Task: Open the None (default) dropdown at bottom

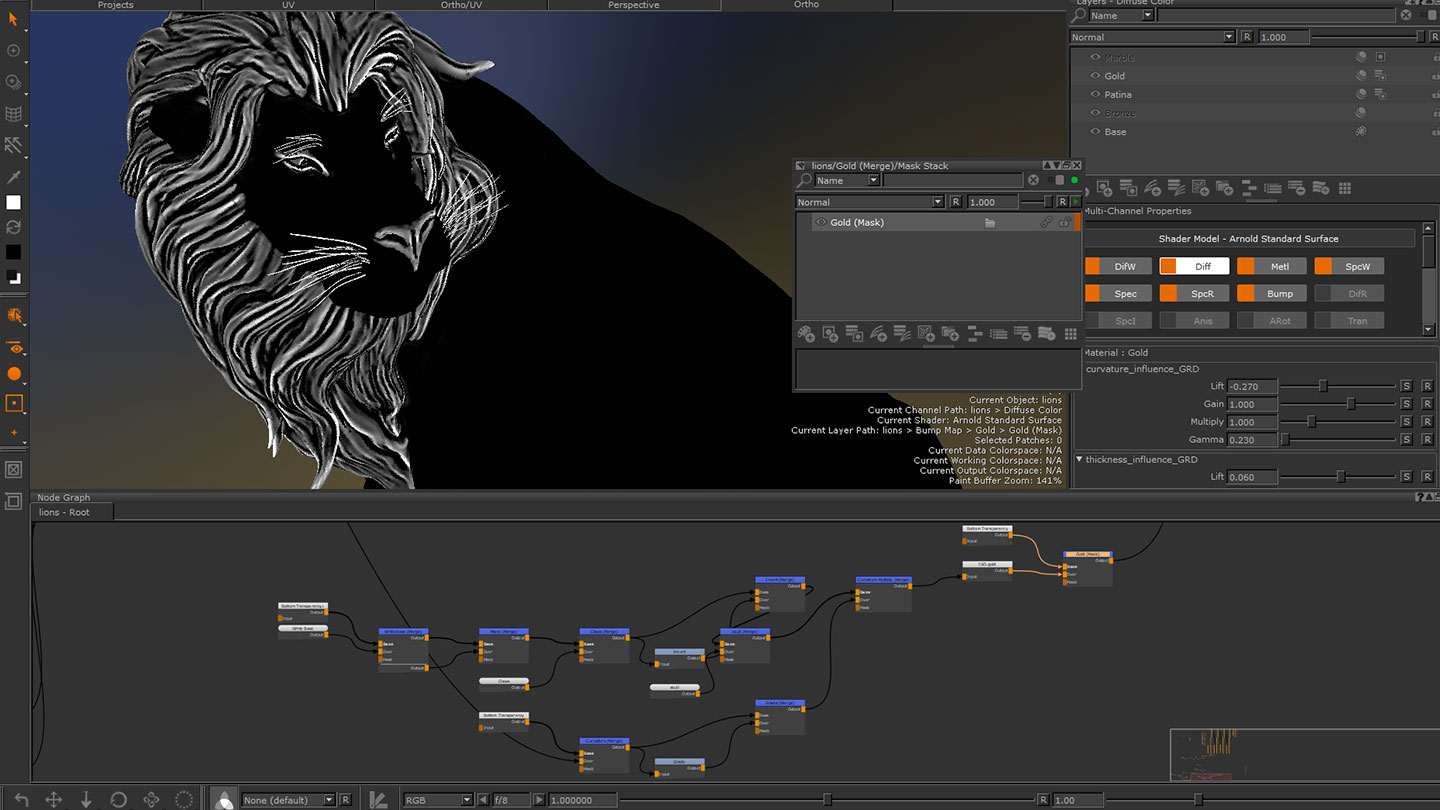Action: click(289, 800)
